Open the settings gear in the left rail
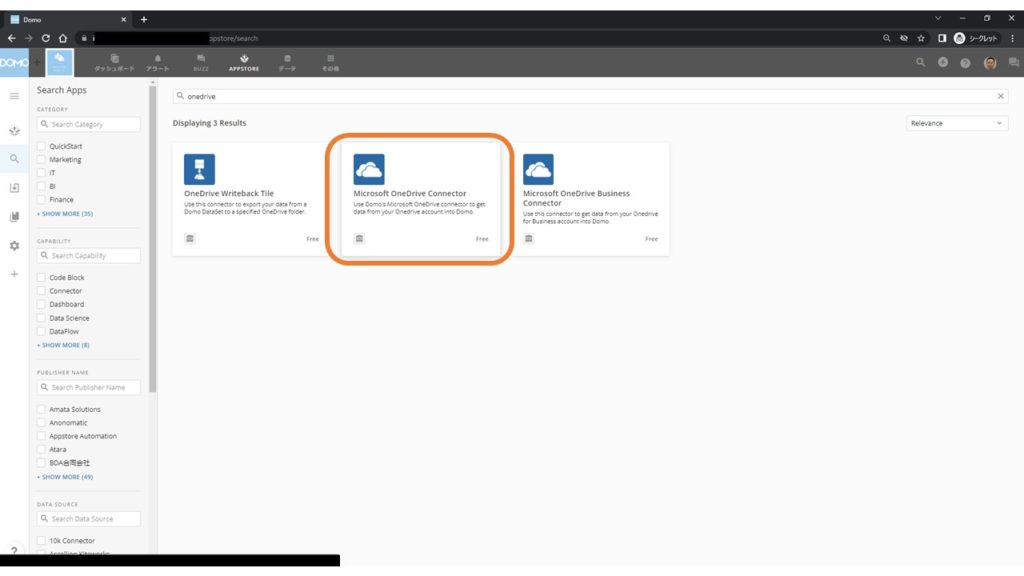Image resolution: width=1024 pixels, height=576 pixels. [x=14, y=246]
